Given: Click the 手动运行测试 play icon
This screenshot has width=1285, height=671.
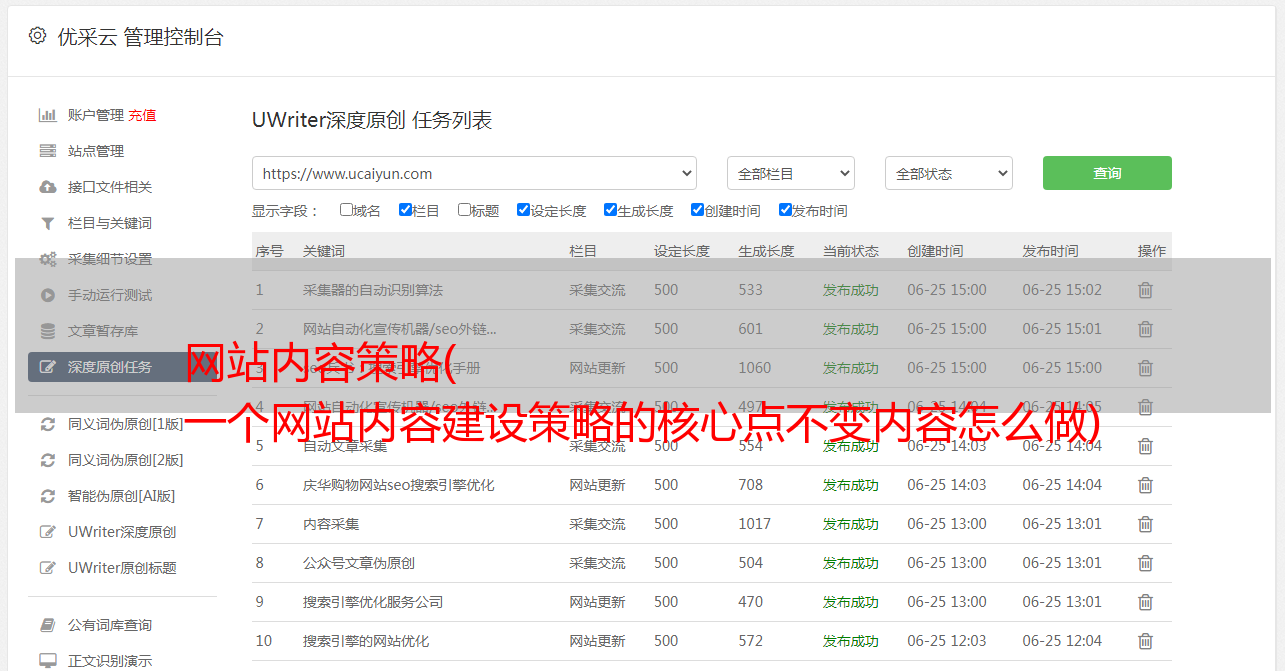Looking at the screenshot, I should pos(47,295).
